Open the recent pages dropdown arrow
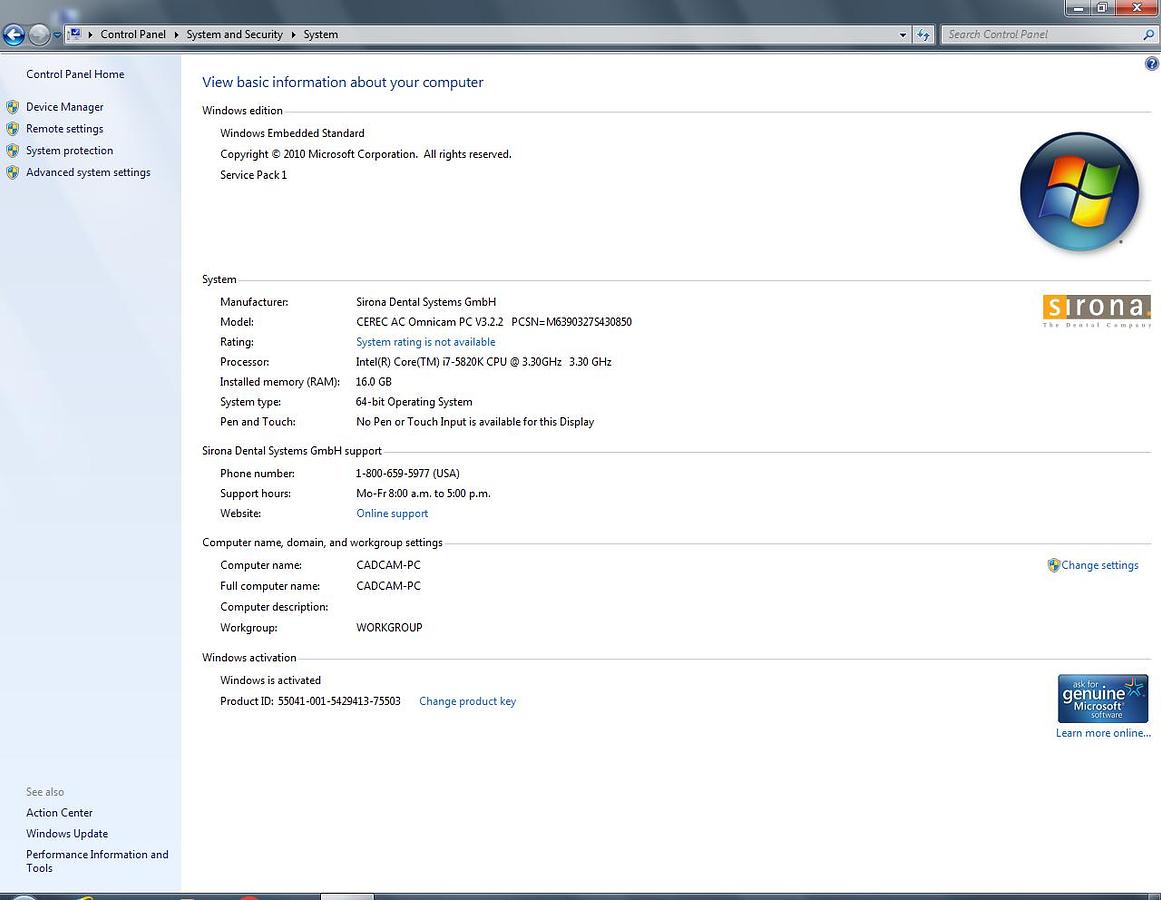Image resolution: width=1161 pixels, height=900 pixels. tap(57, 35)
